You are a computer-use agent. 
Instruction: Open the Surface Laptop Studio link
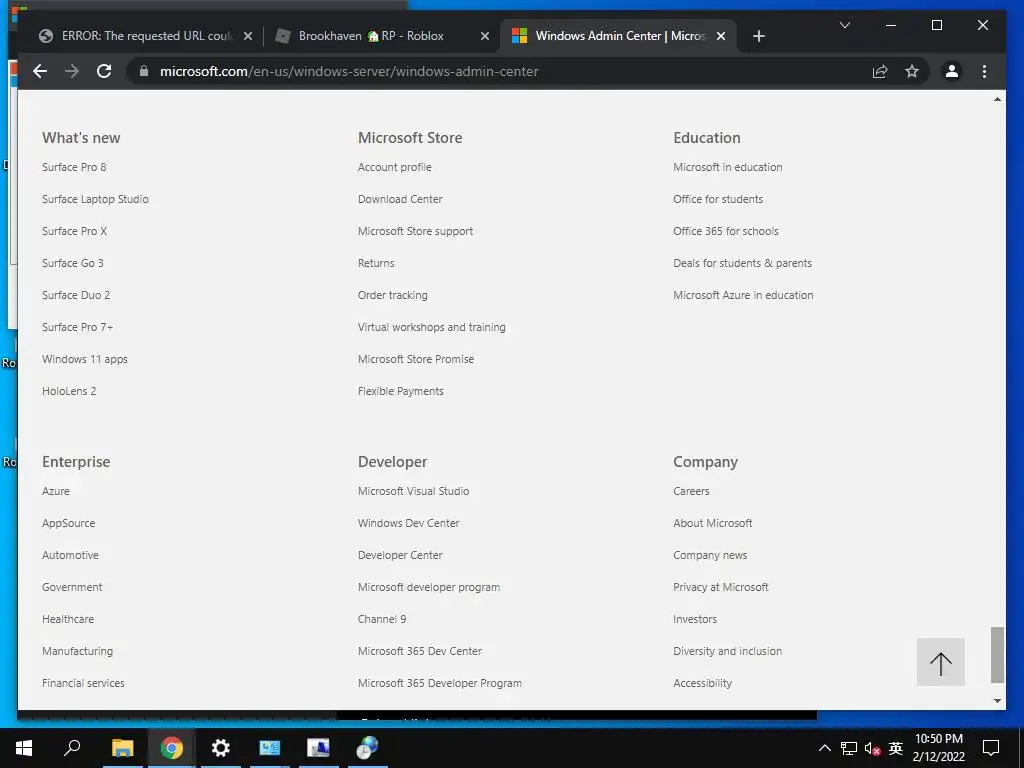pyautogui.click(x=95, y=199)
